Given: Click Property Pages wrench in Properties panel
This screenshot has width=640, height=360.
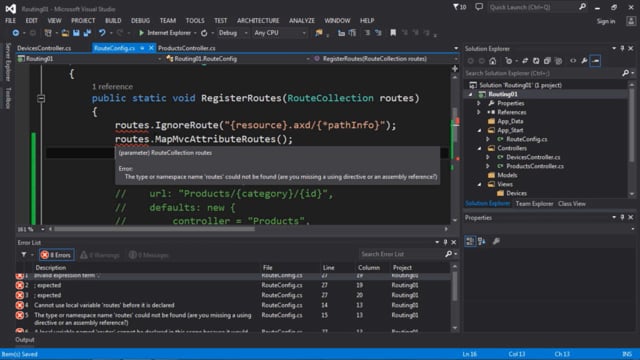Looking at the screenshot, I should point(496,241).
